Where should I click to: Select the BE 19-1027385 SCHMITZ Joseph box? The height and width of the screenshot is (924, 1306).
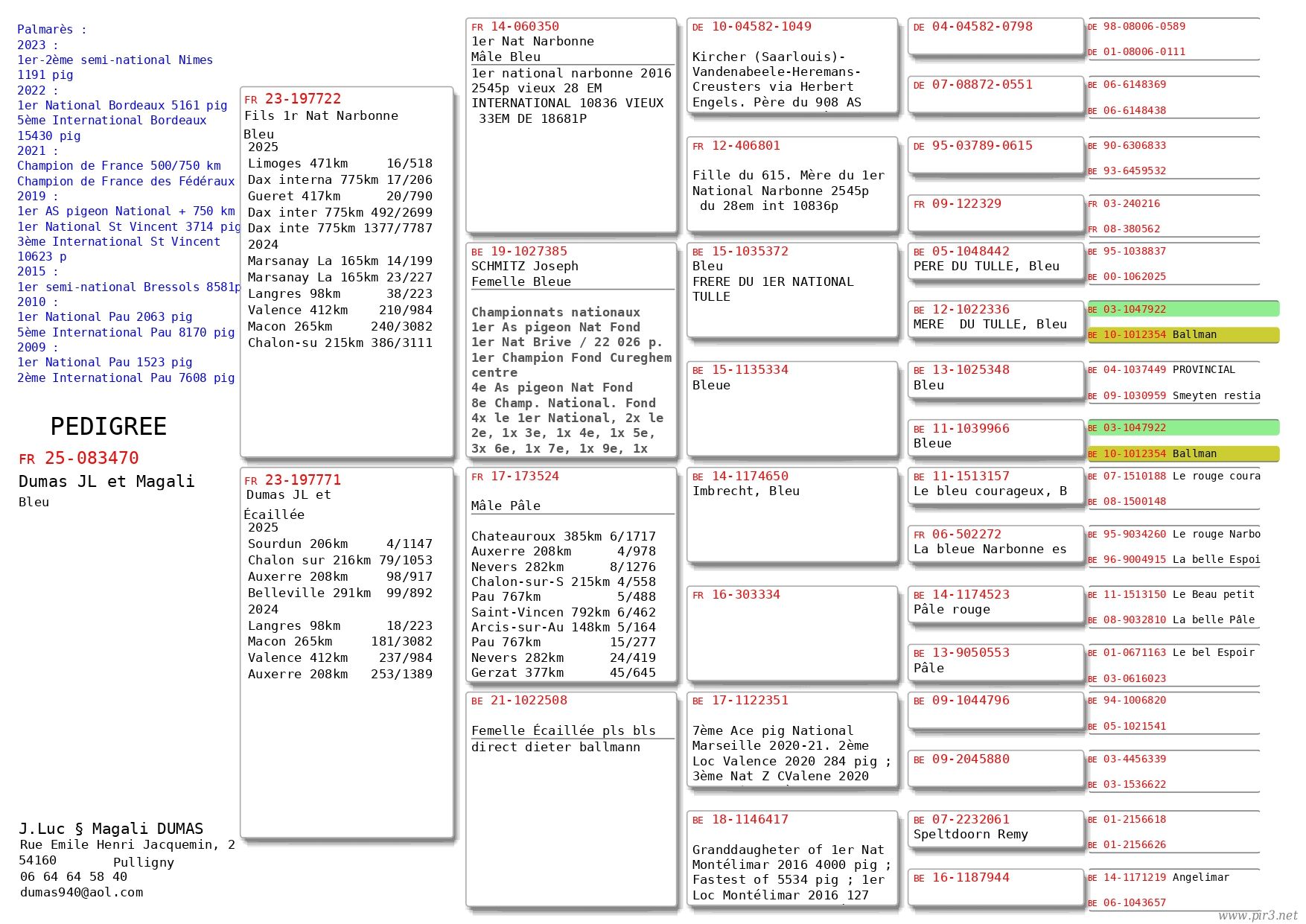(570, 349)
